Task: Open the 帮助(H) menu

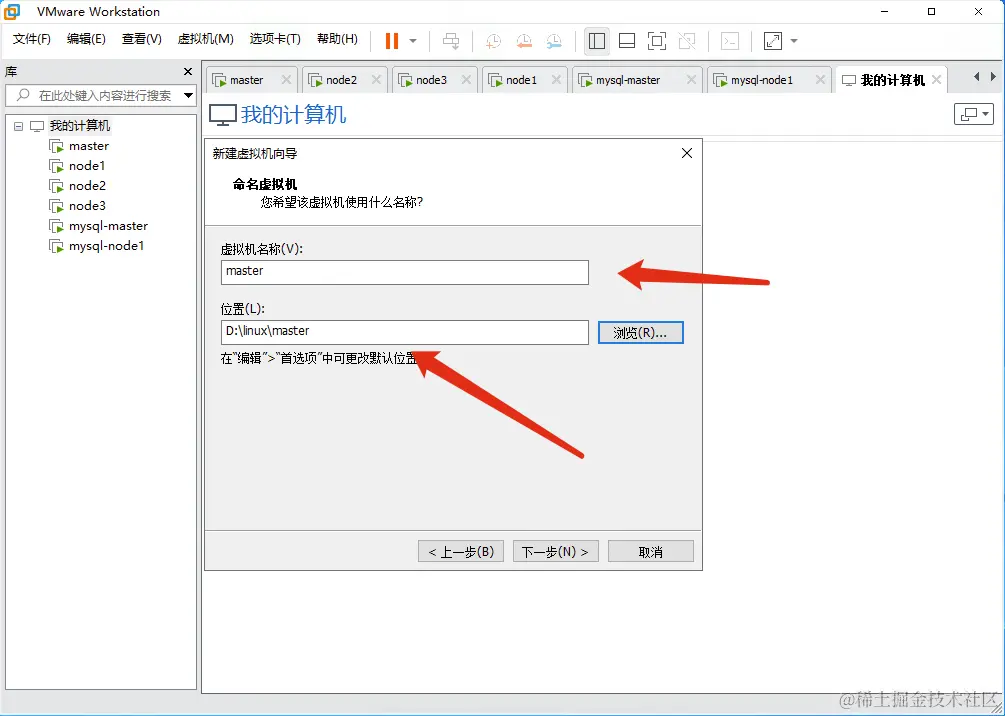Action: [x=337, y=39]
